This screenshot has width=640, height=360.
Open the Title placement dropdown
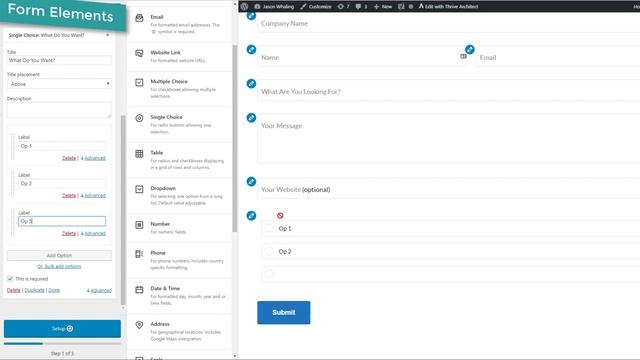59,84
